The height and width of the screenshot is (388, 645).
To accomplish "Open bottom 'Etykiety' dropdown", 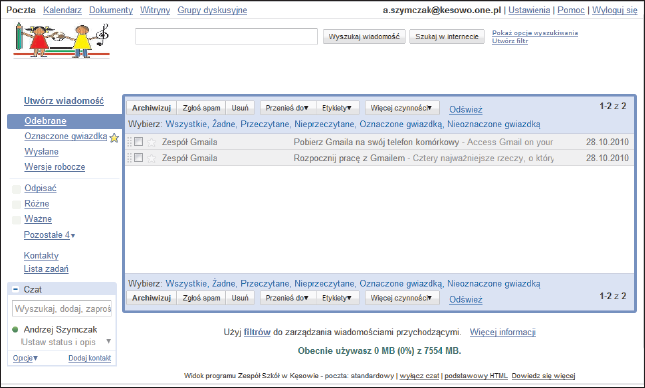I will (337, 298).
